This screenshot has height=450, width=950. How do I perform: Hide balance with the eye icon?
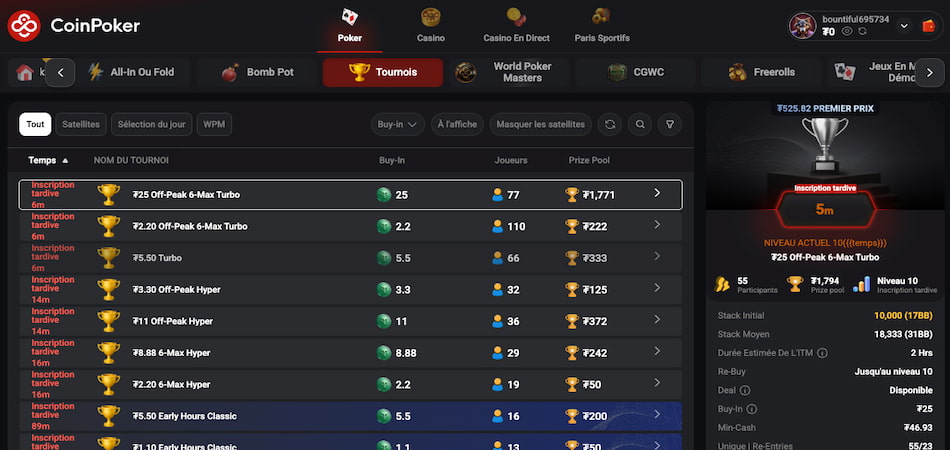click(846, 32)
